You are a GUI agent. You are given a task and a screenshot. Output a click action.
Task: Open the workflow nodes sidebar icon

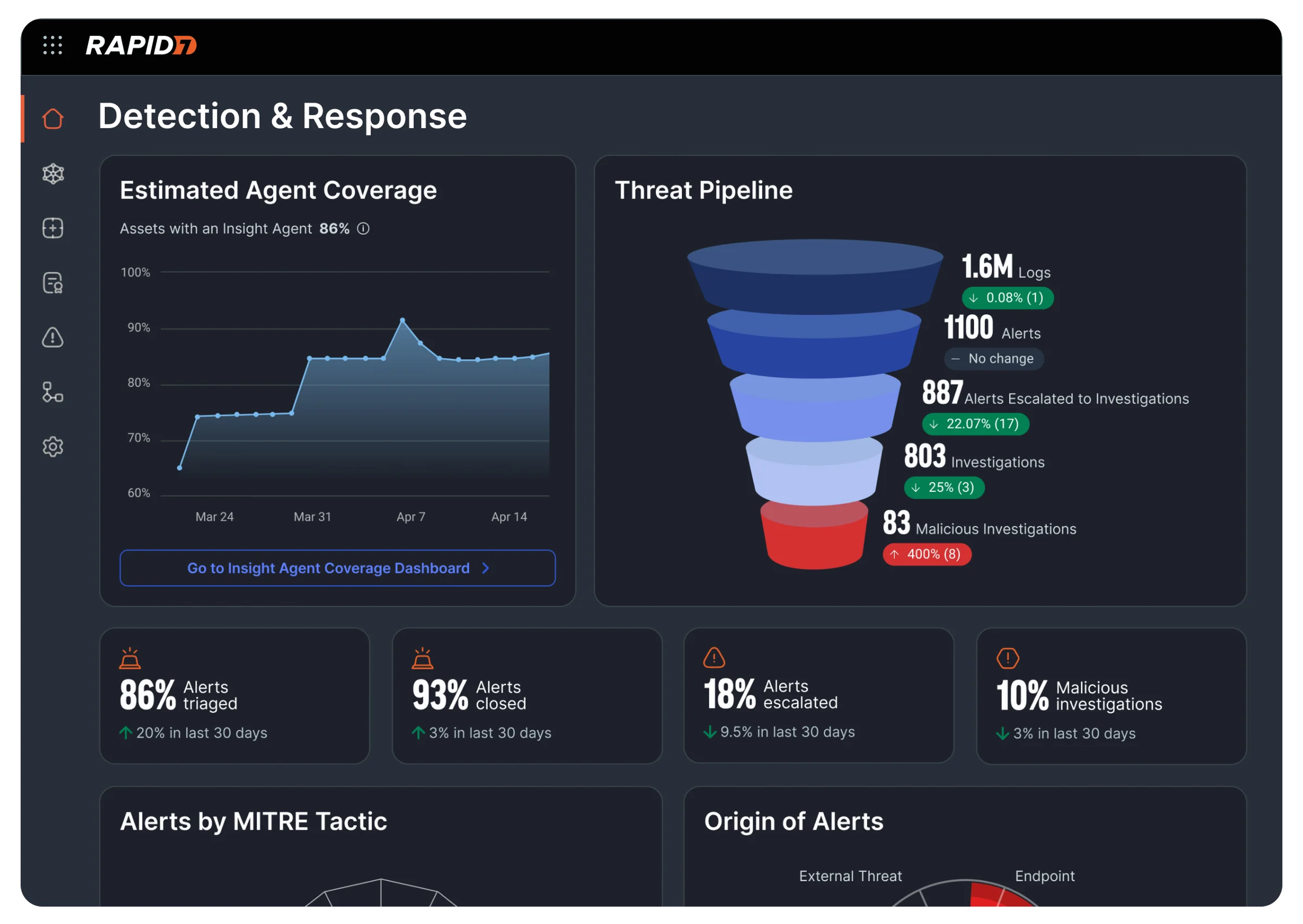point(53,392)
